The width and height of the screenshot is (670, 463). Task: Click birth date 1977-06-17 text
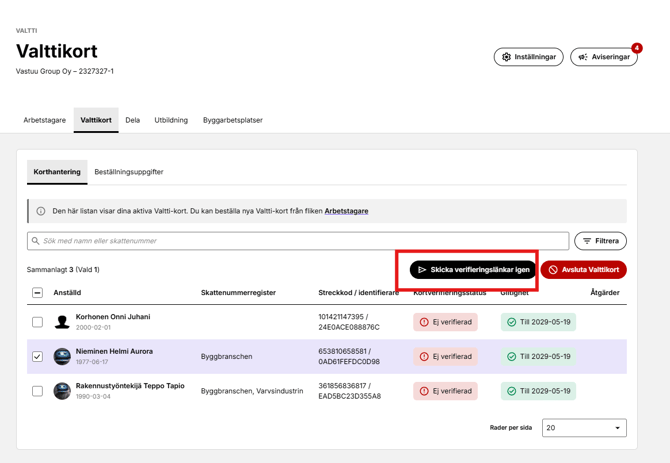coord(92,362)
